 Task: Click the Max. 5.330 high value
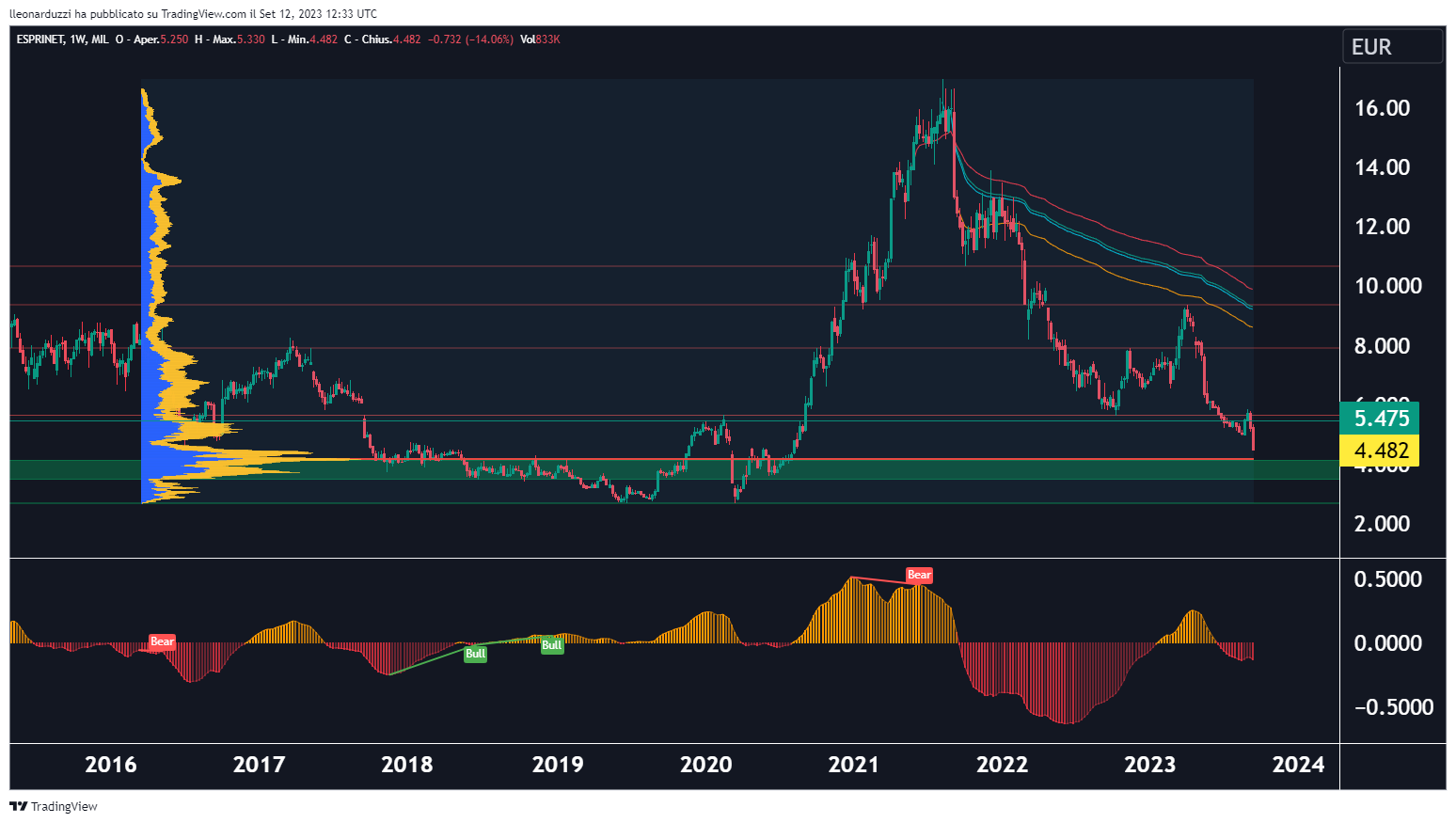[x=239, y=40]
